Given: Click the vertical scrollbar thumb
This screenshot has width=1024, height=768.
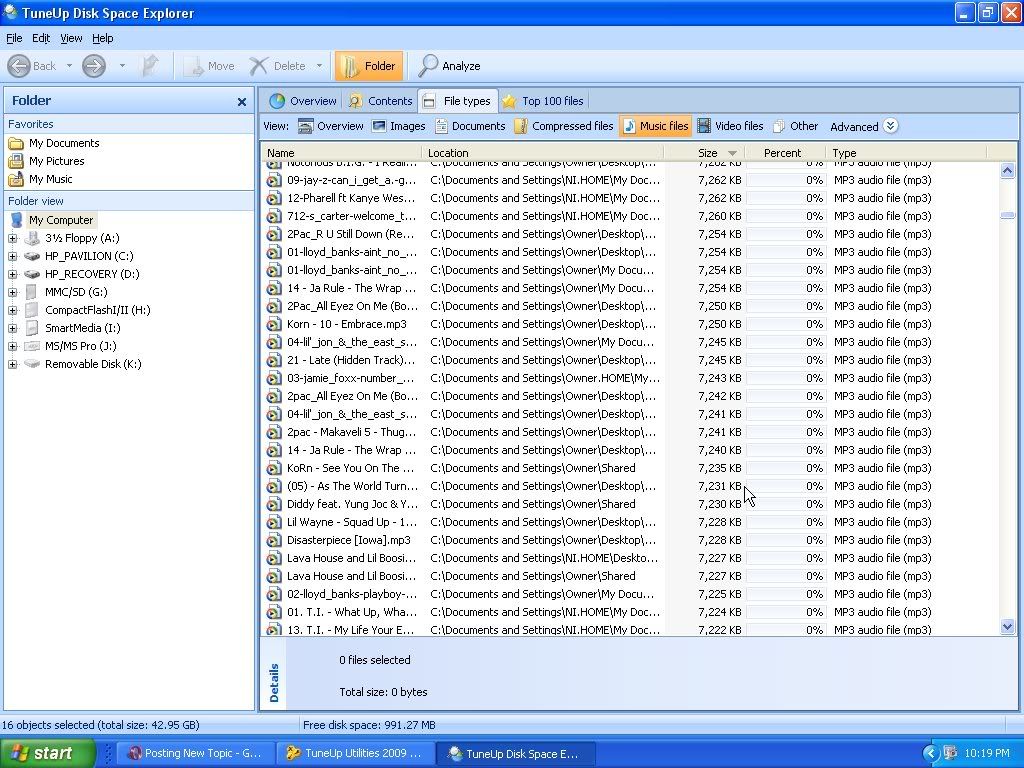Looking at the screenshot, I should tap(1008, 216).
